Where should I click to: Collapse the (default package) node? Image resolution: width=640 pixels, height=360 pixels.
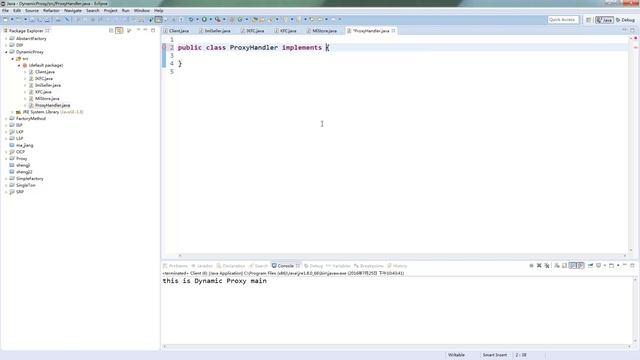19,65
